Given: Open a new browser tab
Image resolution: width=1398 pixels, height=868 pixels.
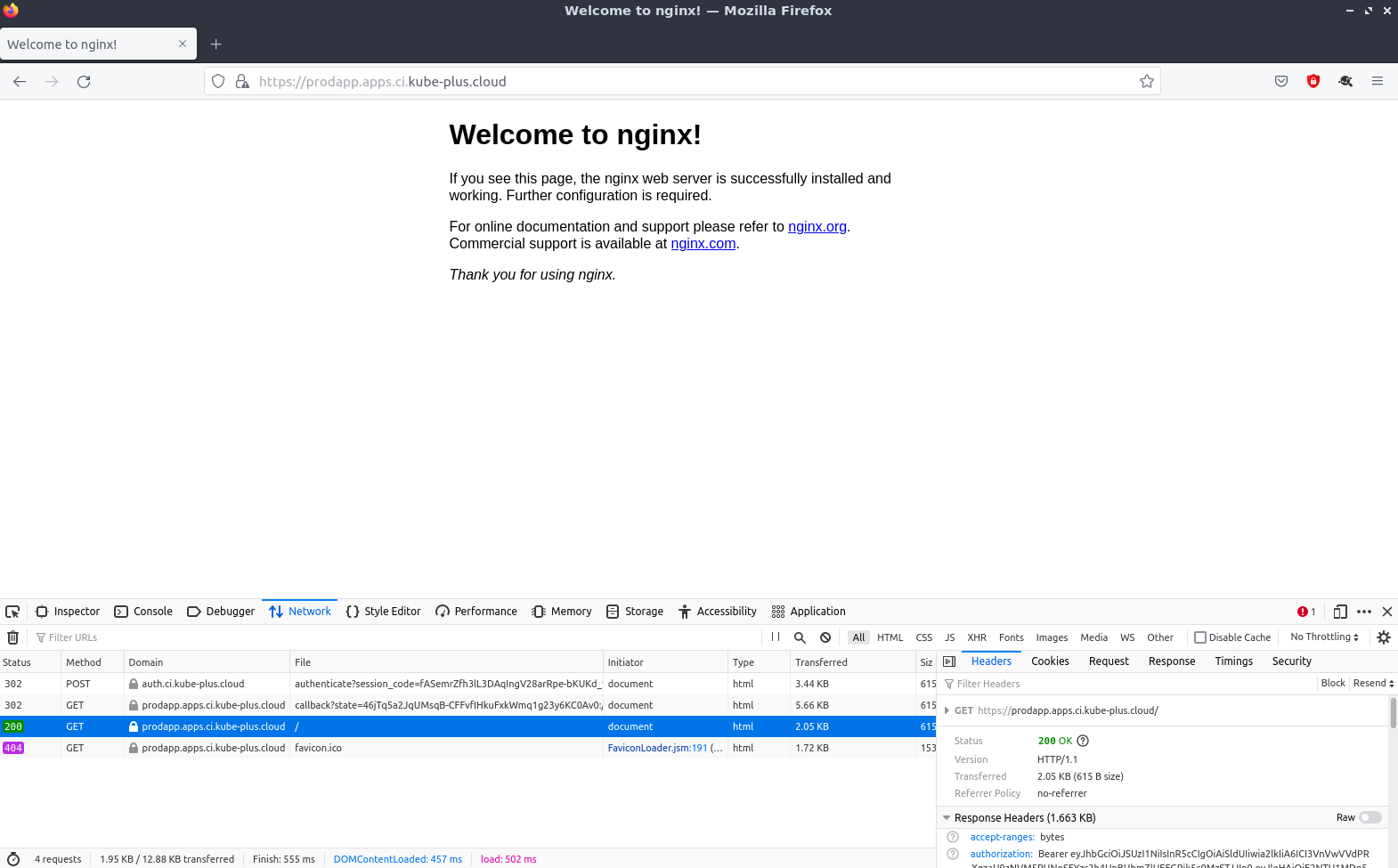Looking at the screenshot, I should click(x=215, y=45).
